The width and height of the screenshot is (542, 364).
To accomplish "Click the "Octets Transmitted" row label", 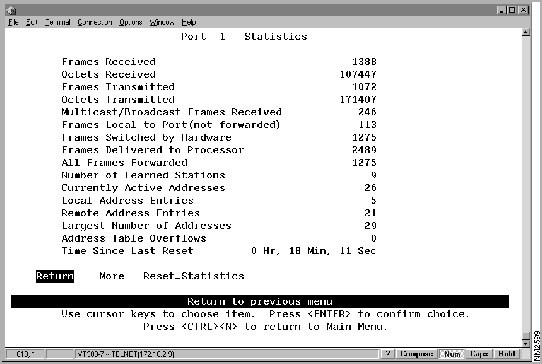I will [x=118, y=100].
